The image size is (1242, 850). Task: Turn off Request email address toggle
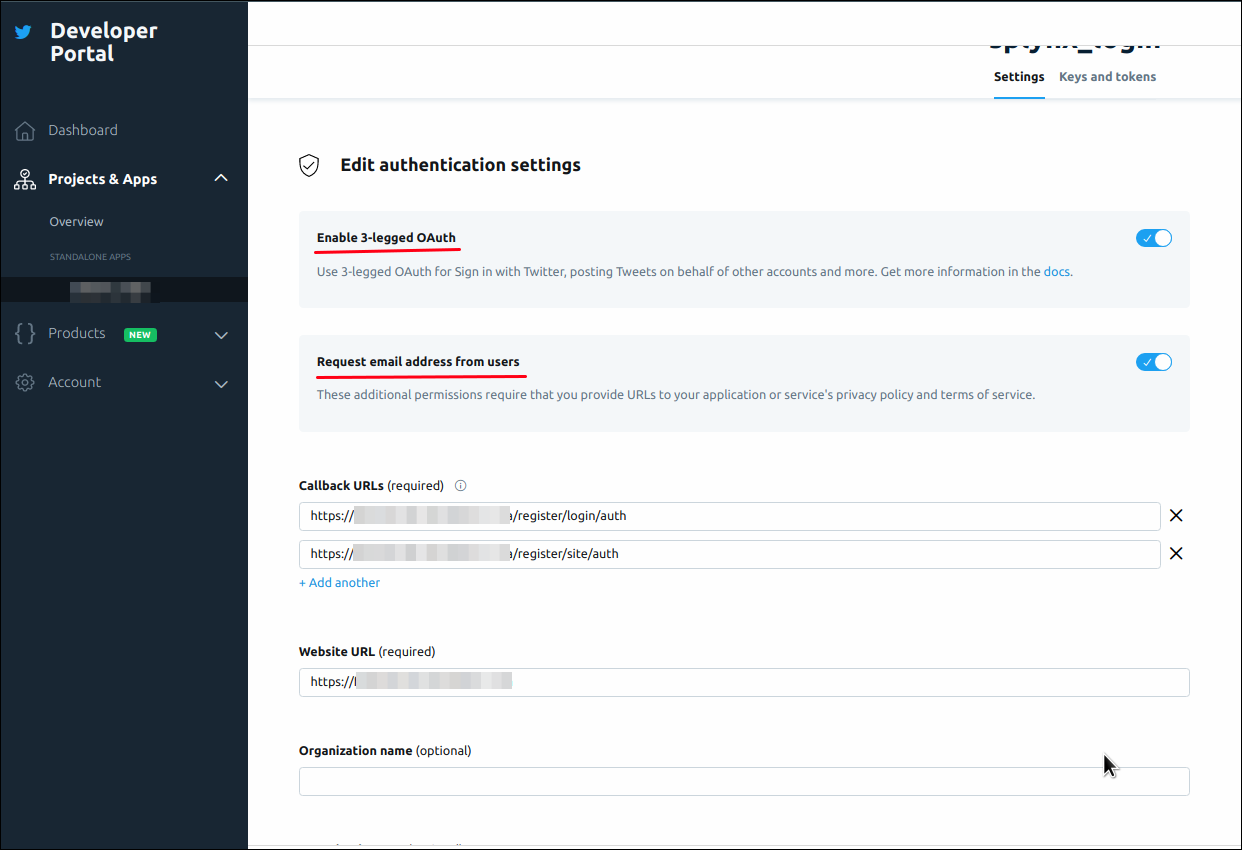(1153, 362)
